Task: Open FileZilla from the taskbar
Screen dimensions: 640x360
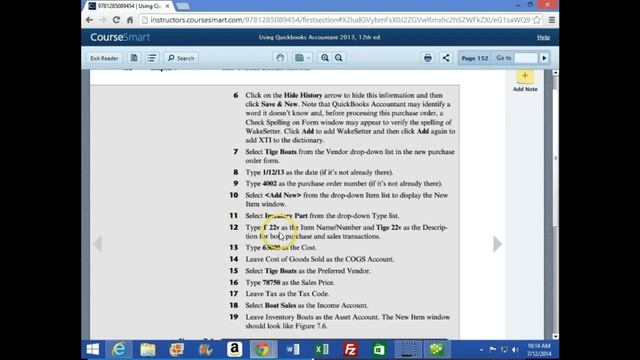Action: [350, 349]
